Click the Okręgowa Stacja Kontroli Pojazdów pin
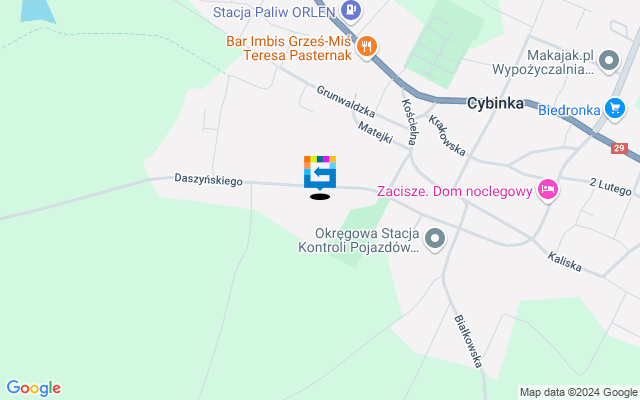The width and height of the screenshot is (640, 400). pos(435,238)
